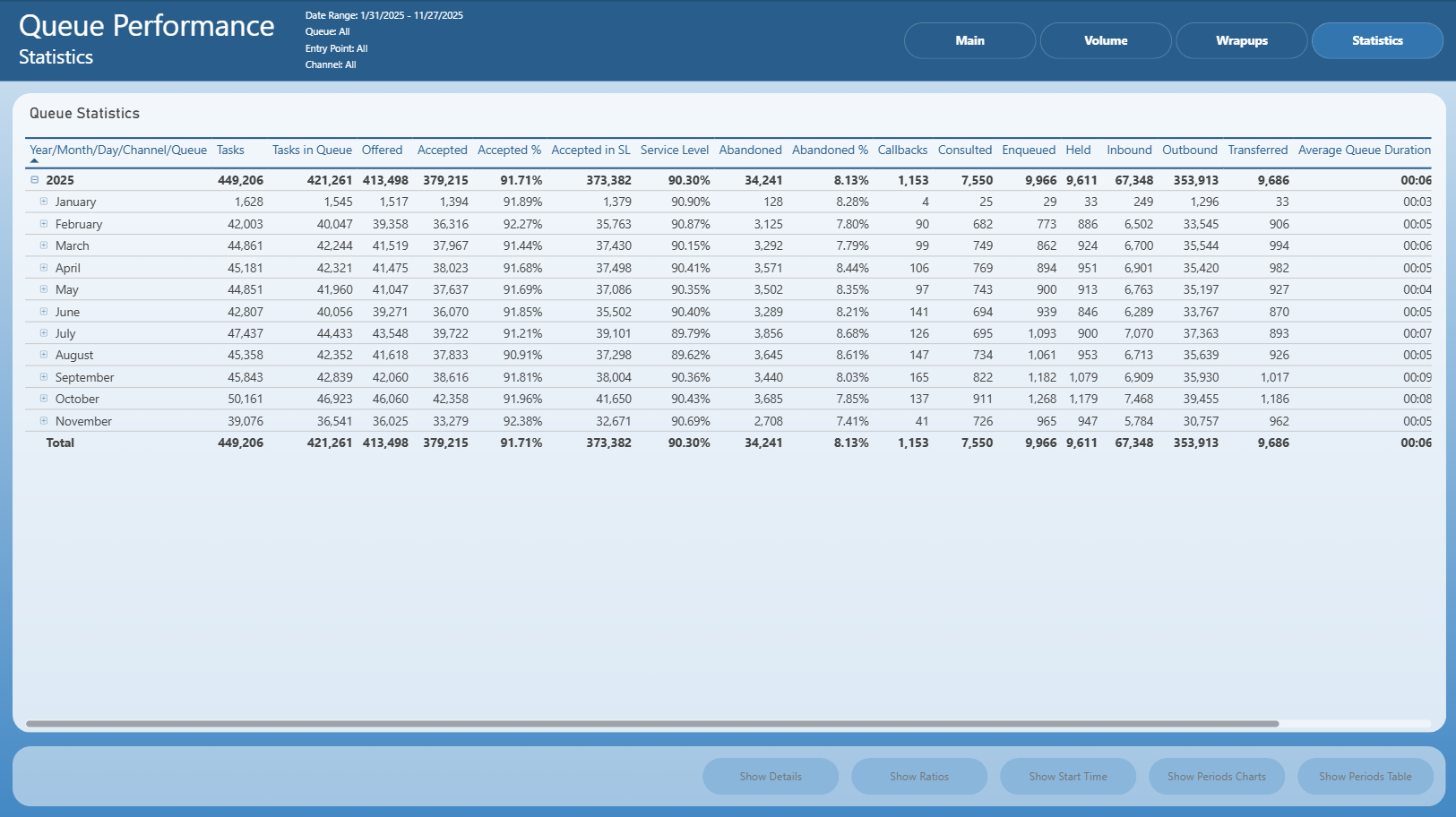Expand the February row

click(43, 224)
